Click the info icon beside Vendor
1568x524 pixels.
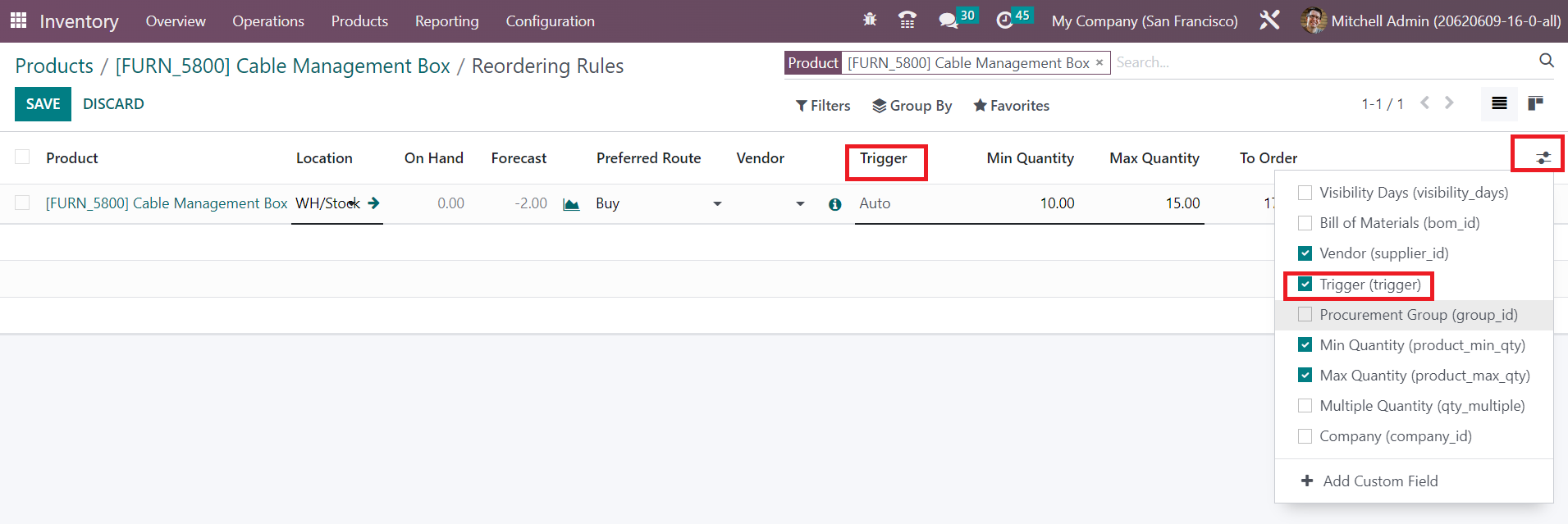[x=834, y=204]
